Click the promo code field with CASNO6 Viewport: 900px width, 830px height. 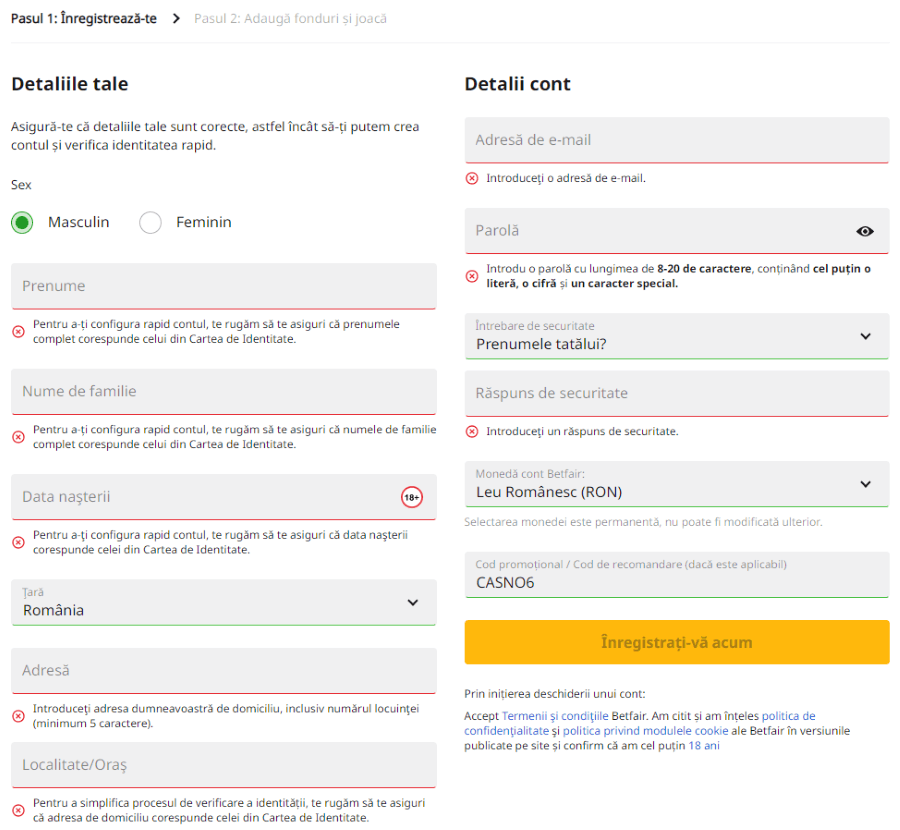(677, 575)
